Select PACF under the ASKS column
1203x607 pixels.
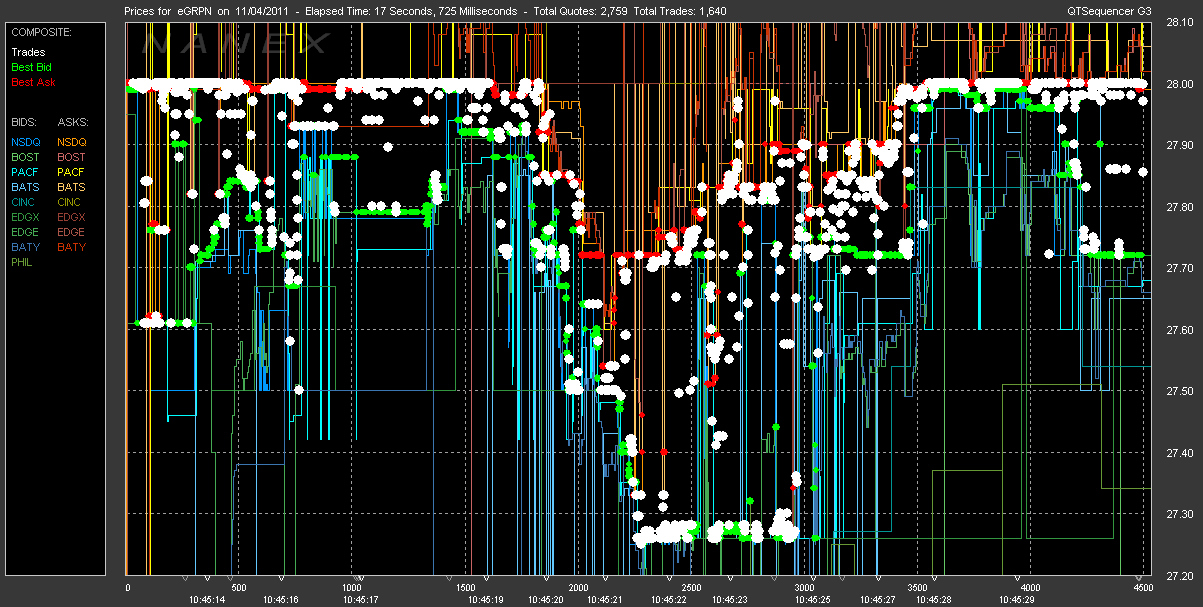click(x=72, y=172)
